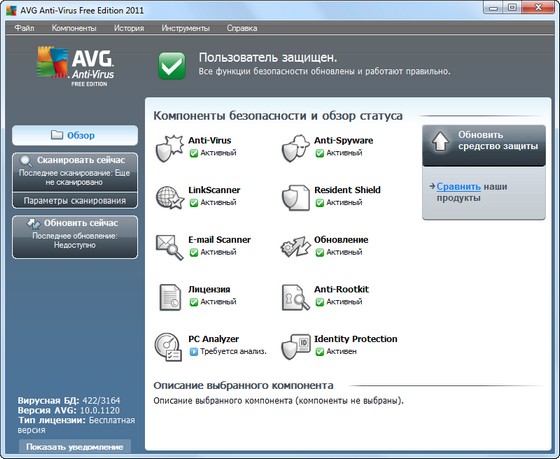Open the Справка menu

coord(242,28)
